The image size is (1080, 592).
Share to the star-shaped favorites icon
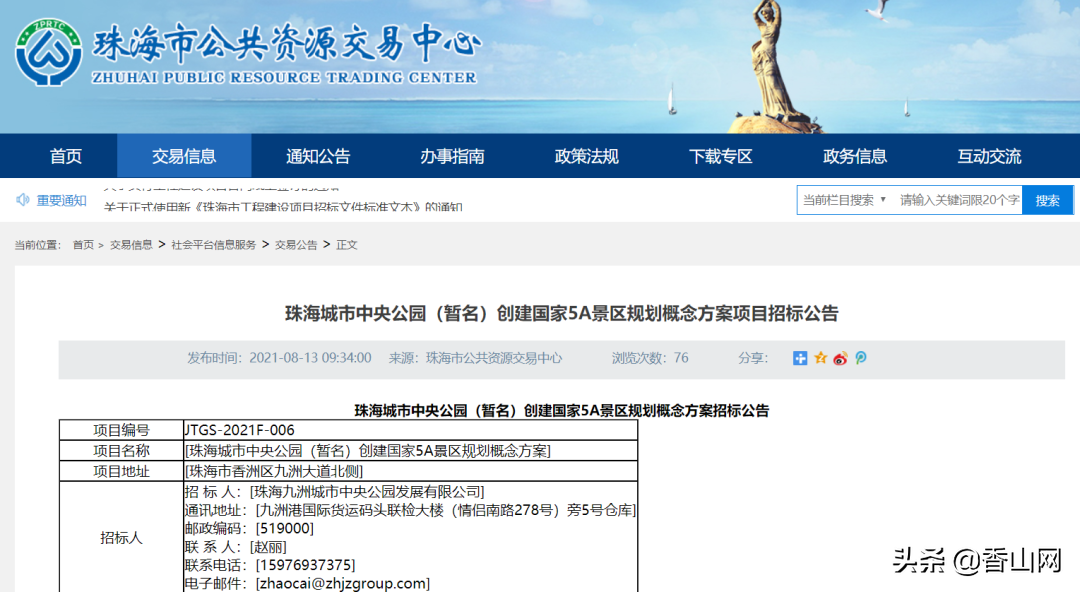[820, 358]
